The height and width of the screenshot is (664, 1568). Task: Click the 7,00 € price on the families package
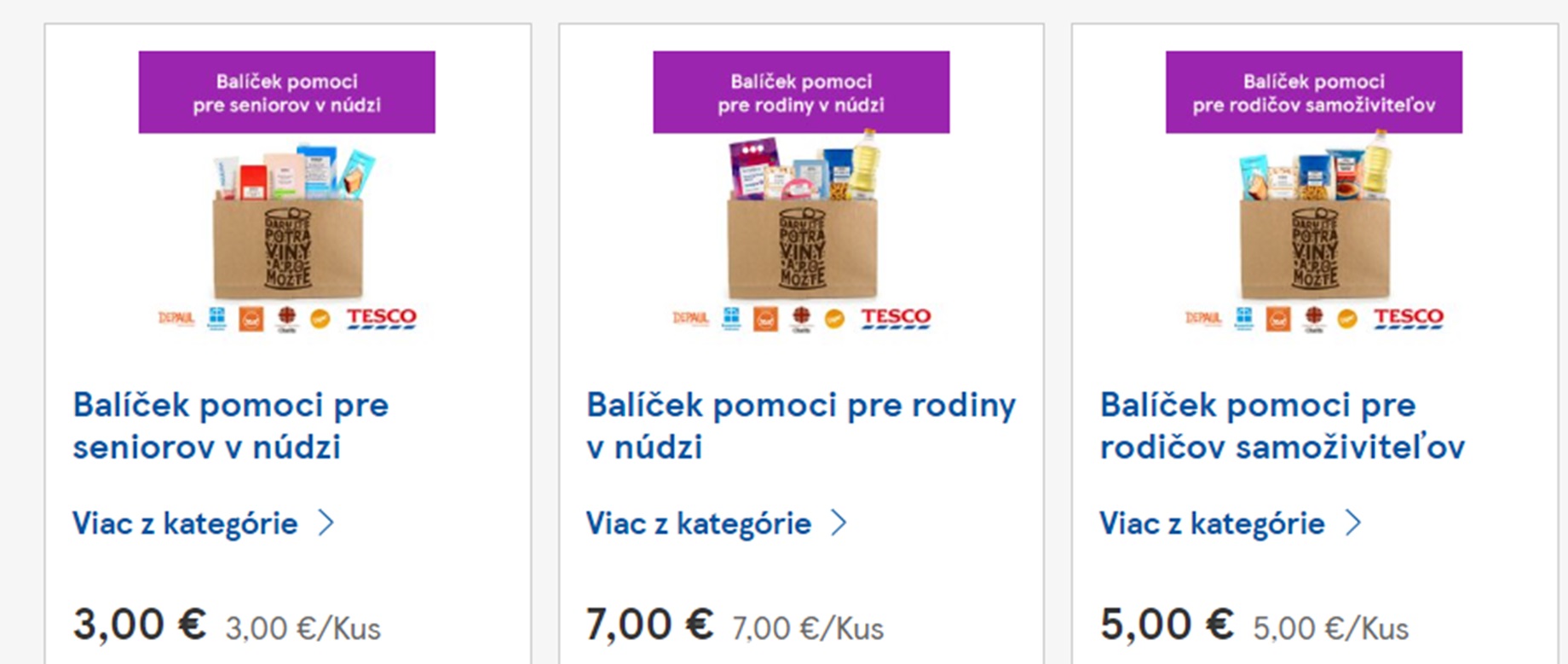649,625
